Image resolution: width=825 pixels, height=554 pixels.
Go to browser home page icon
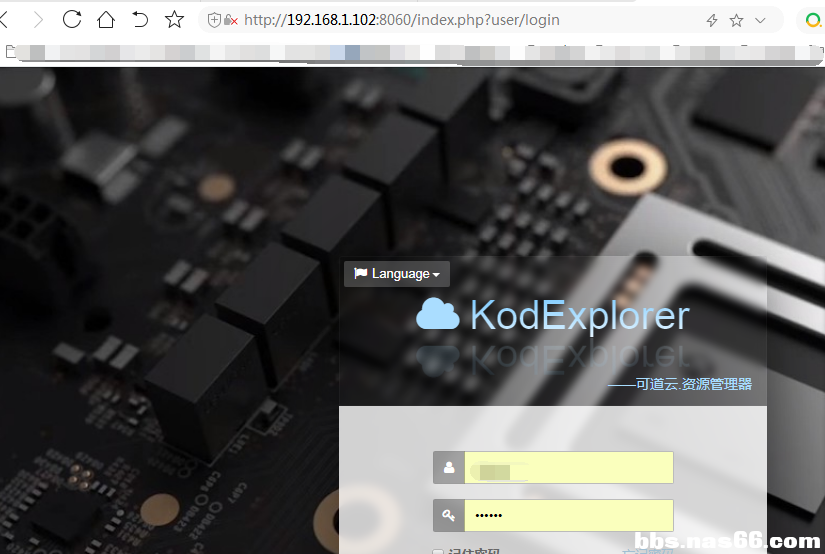click(106, 20)
